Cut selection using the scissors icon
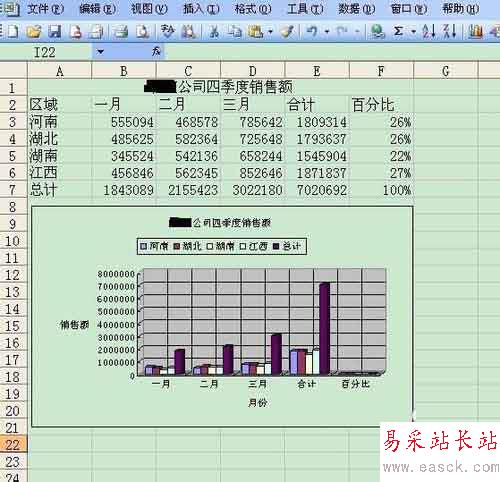Image resolution: width=500 pixels, height=482 pixels. point(214,32)
